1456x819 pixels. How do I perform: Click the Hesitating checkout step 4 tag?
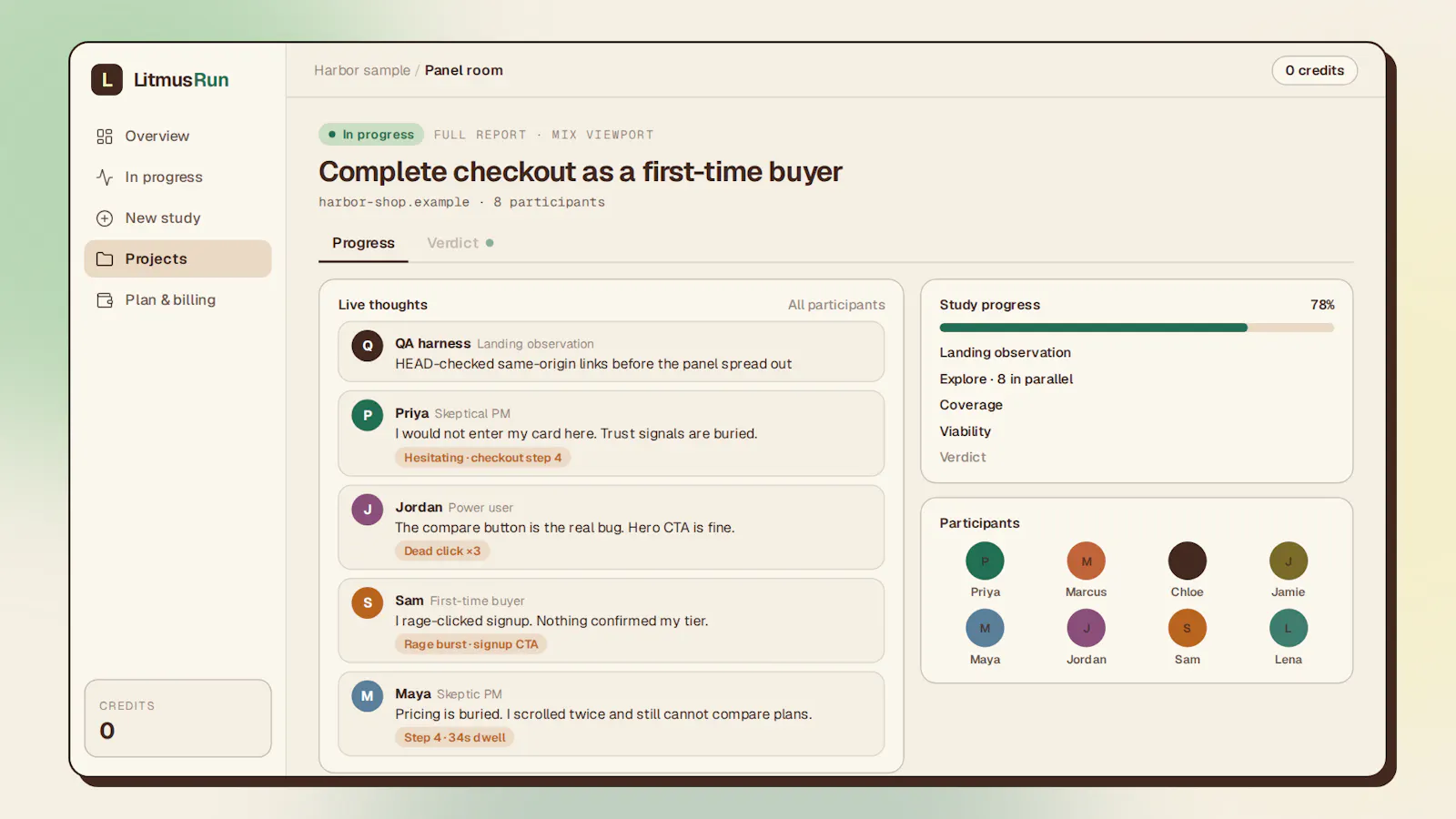[482, 458]
